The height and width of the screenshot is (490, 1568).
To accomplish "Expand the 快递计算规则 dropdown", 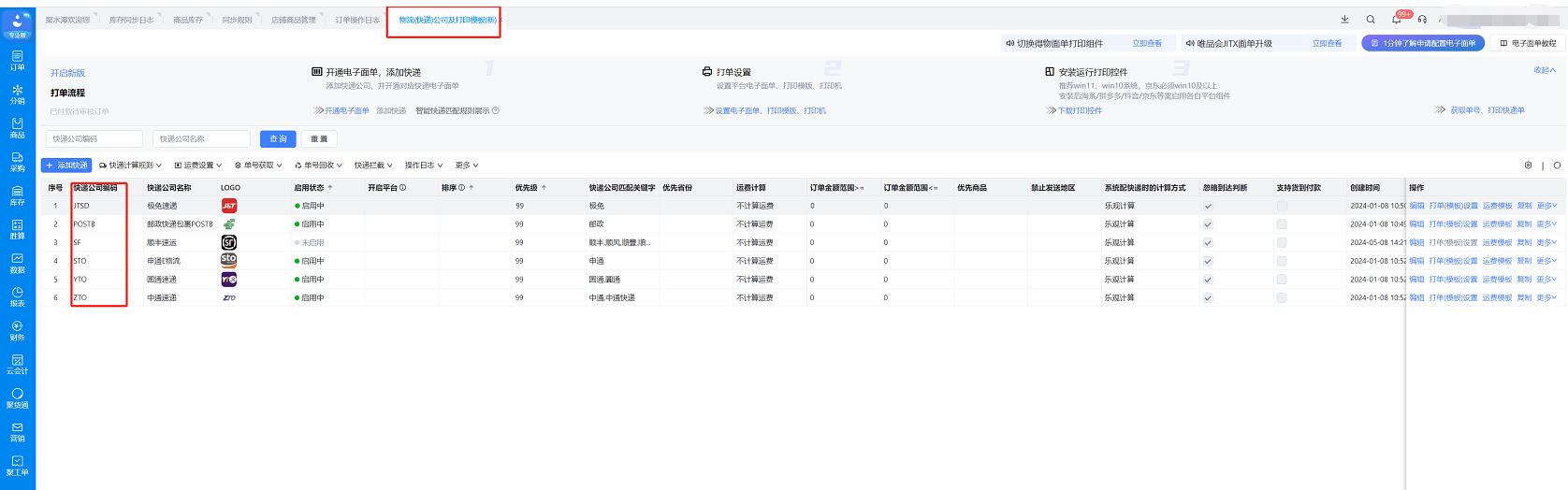I will point(130,166).
